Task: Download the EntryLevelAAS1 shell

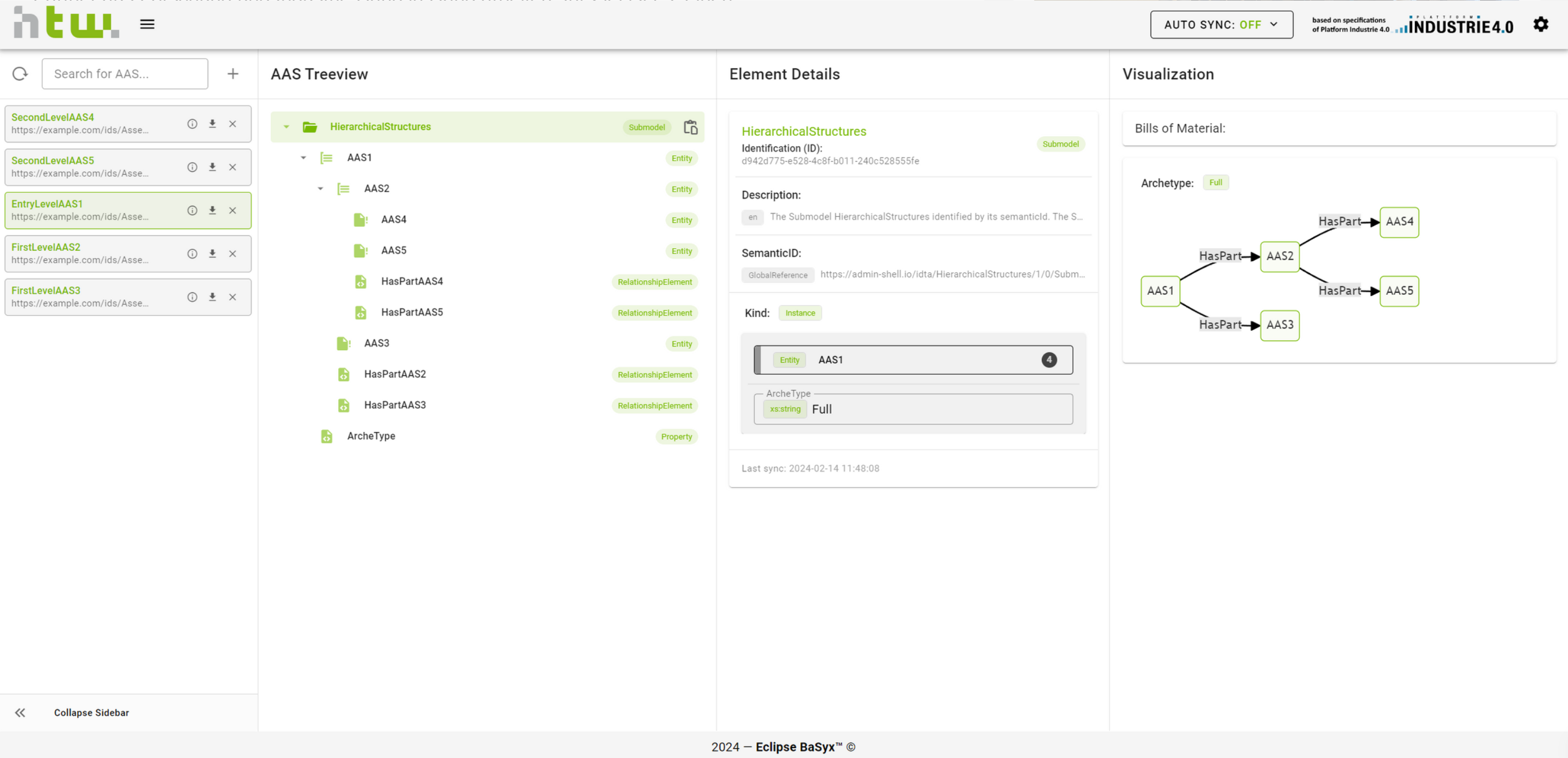Action: 212,210
